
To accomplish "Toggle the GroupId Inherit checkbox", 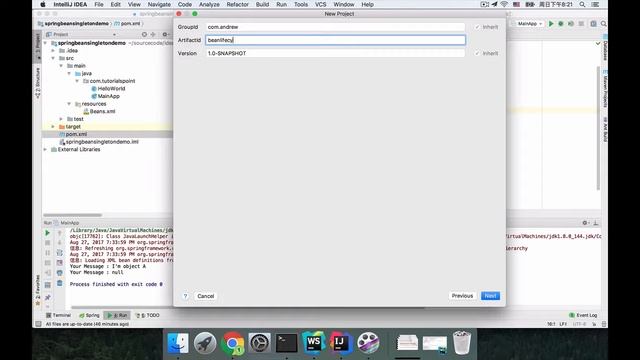I will (x=477, y=27).
